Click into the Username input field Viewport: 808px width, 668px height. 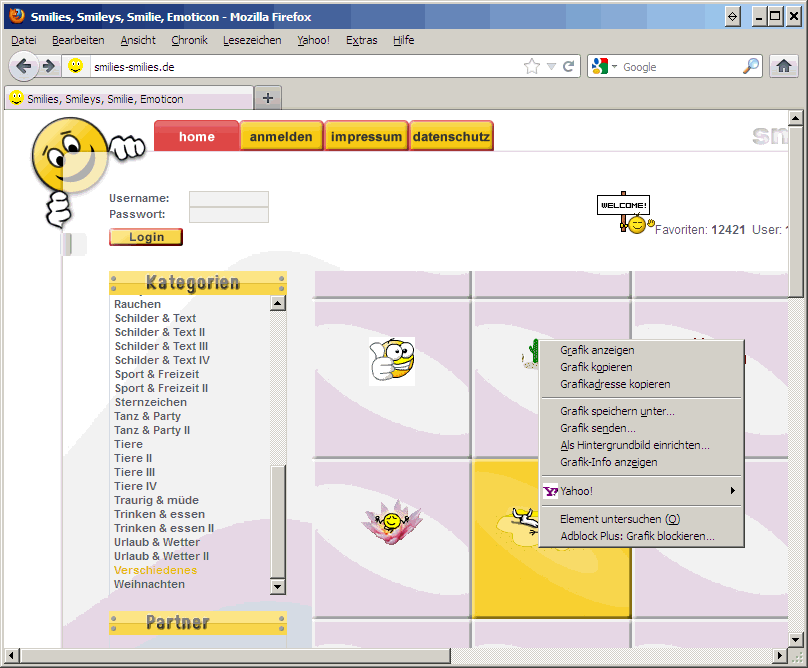click(x=229, y=198)
